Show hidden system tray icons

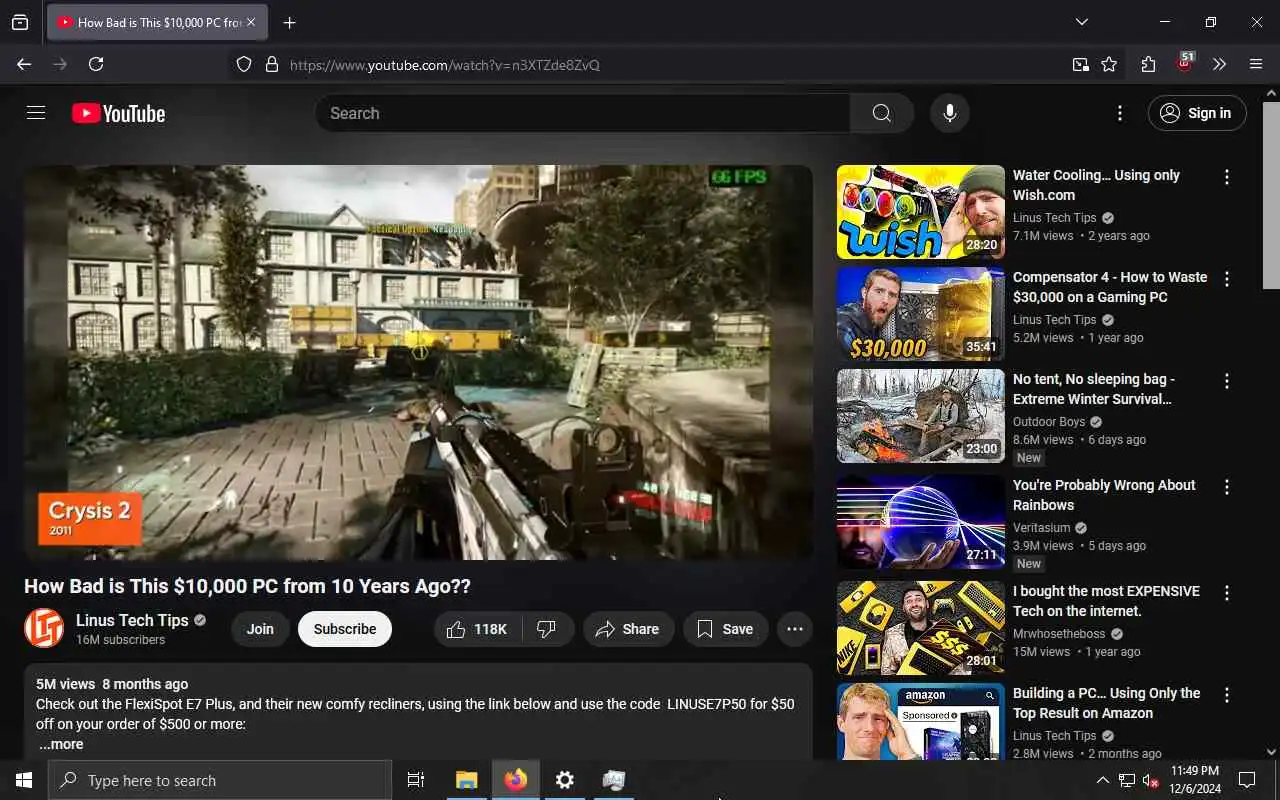(x=1102, y=780)
